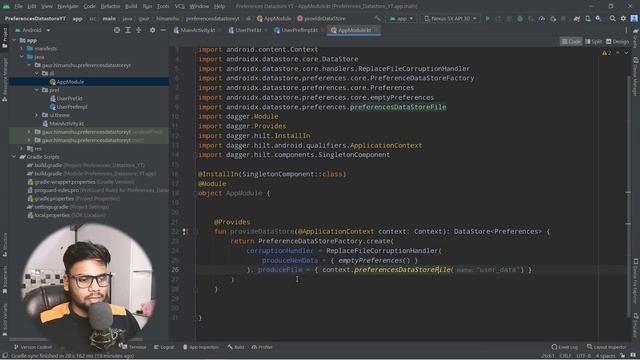Open Project panel options gear
Screen dimensions: 640x360
click(x=152, y=30)
